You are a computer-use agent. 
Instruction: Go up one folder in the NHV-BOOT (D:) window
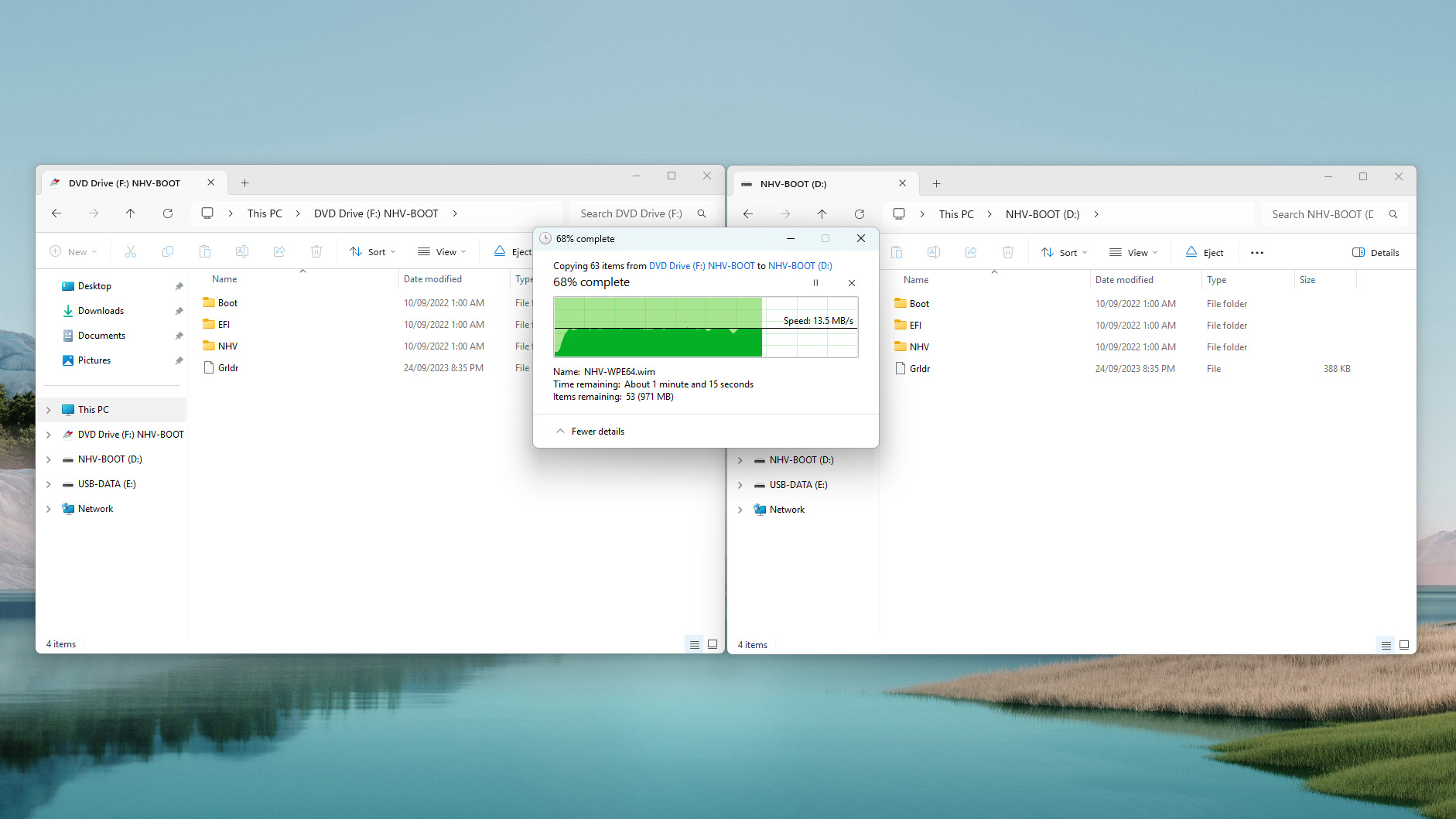(x=822, y=214)
